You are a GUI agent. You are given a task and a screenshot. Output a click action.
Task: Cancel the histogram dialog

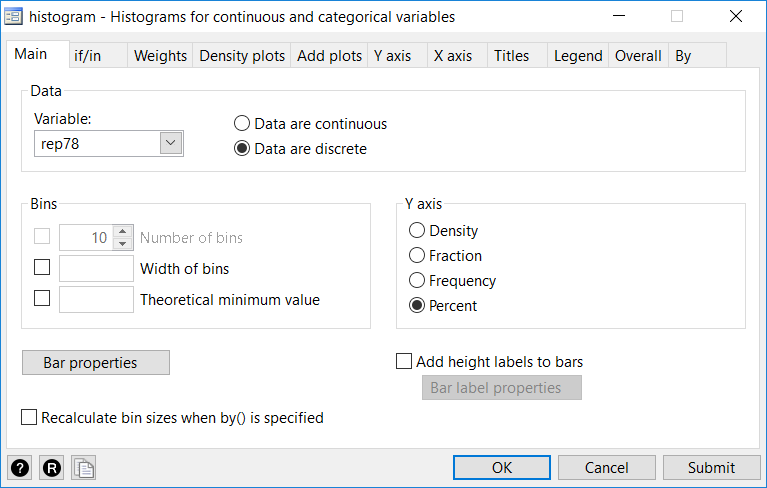(606, 467)
